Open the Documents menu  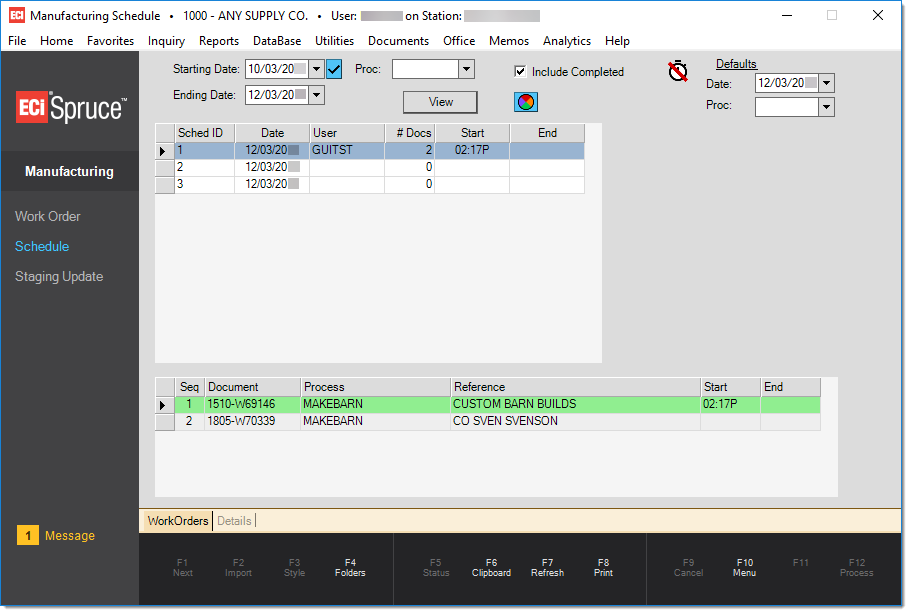pos(398,41)
